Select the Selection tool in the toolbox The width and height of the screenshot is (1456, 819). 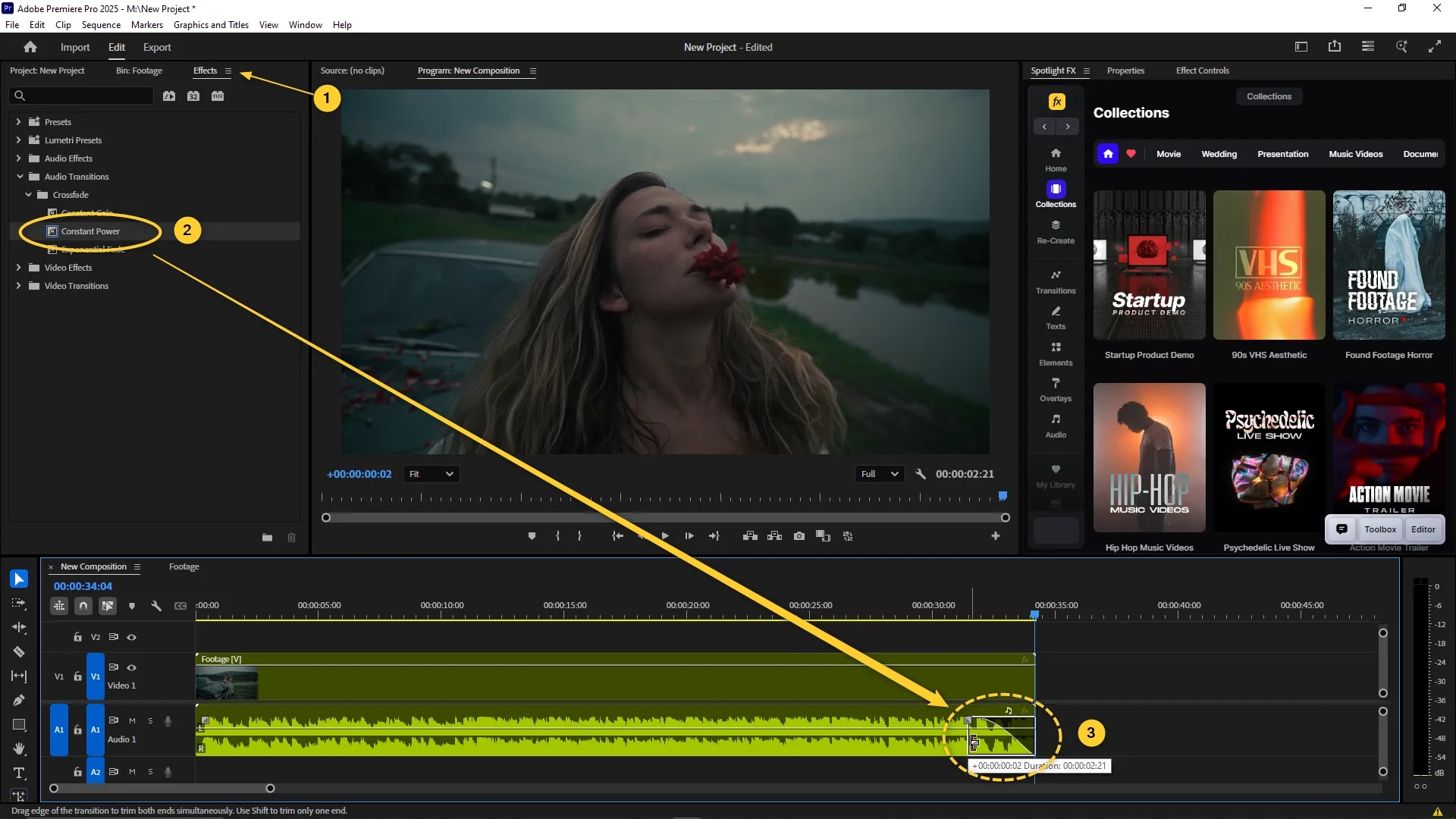coord(19,579)
